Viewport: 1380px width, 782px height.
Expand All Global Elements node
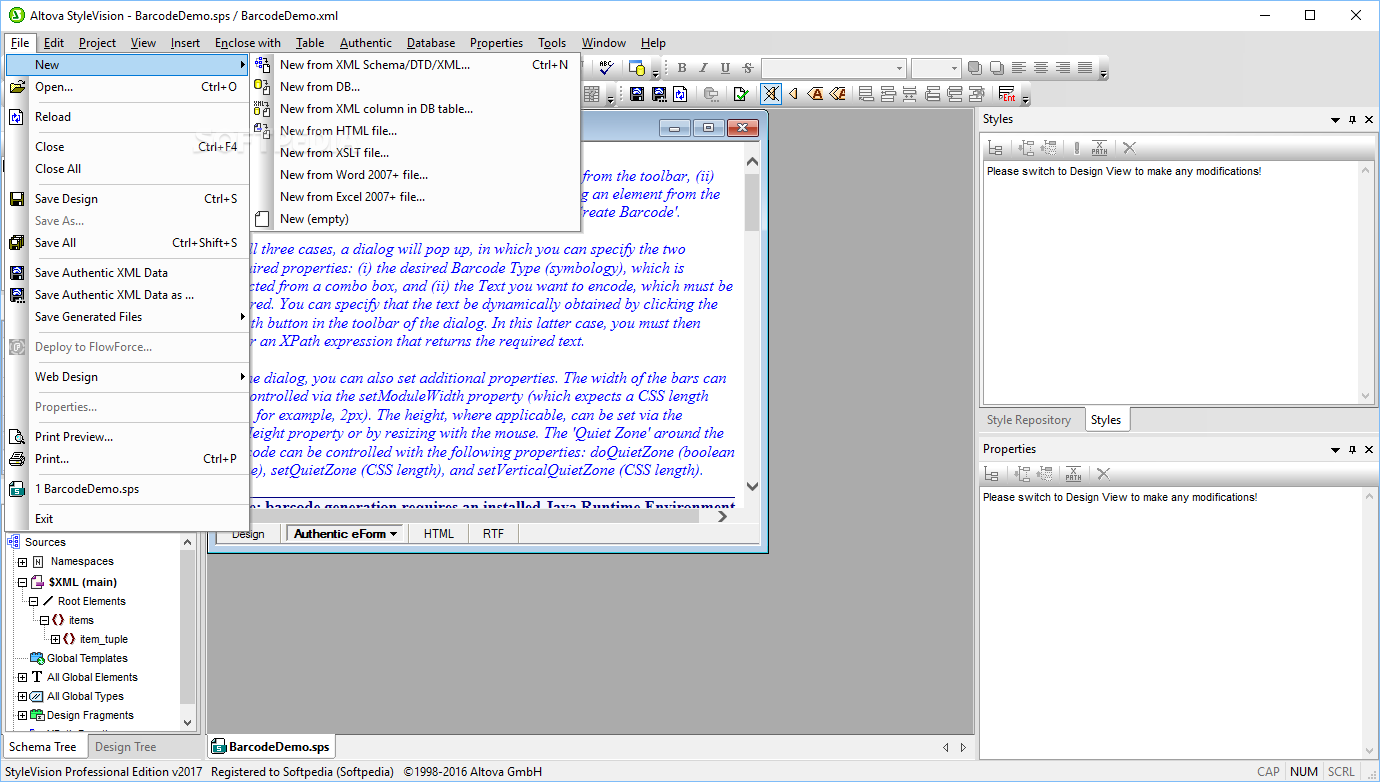22,677
